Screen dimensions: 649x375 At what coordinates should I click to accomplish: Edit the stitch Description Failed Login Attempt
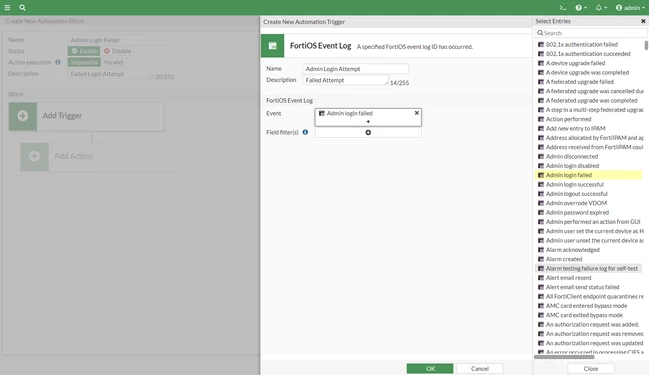coord(110,74)
